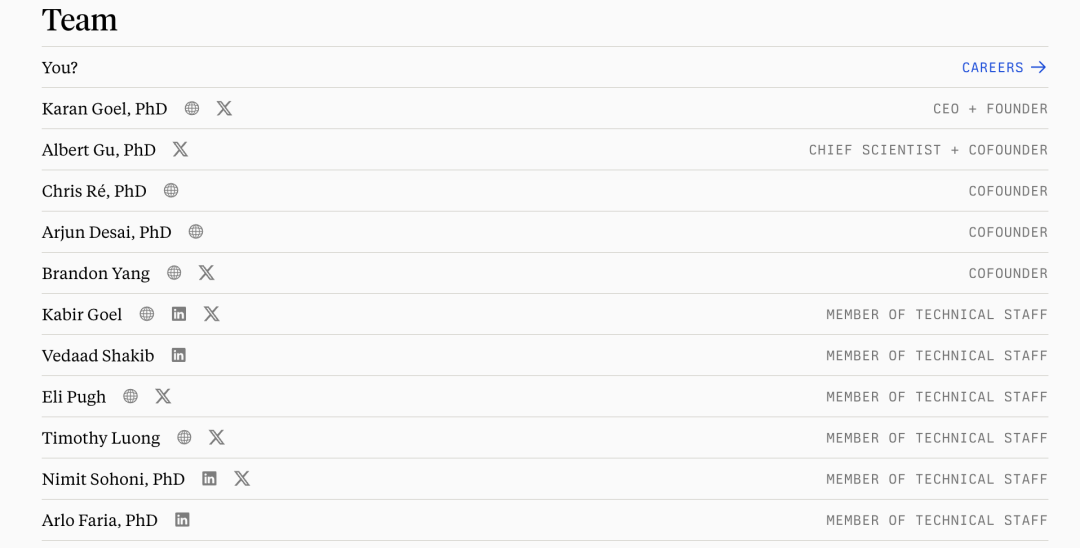
Task: Follow the Careers link
Action: [x=1003, y=67]
